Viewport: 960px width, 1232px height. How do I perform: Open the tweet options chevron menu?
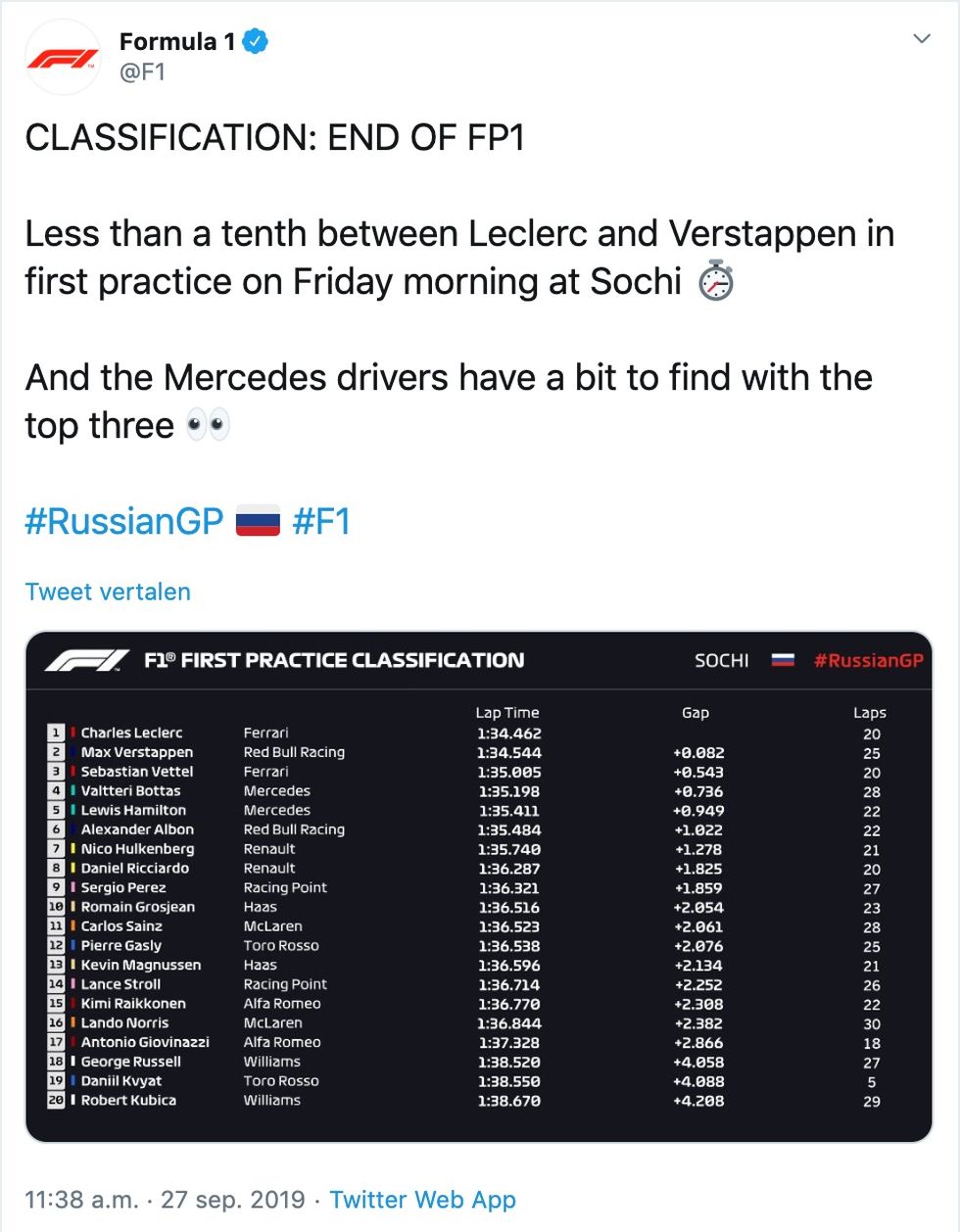921,38
